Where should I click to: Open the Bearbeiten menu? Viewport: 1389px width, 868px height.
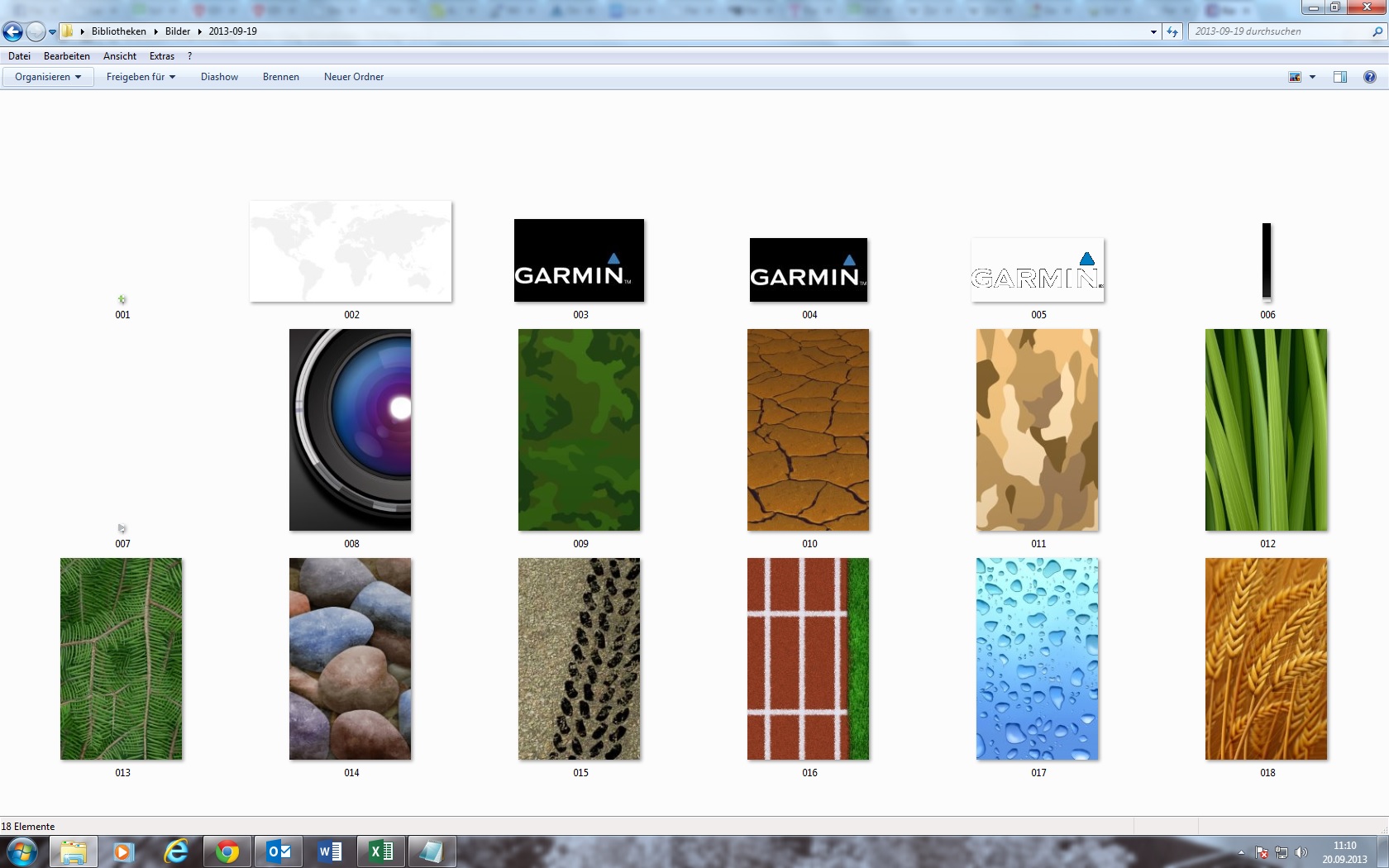coord(67,56)
